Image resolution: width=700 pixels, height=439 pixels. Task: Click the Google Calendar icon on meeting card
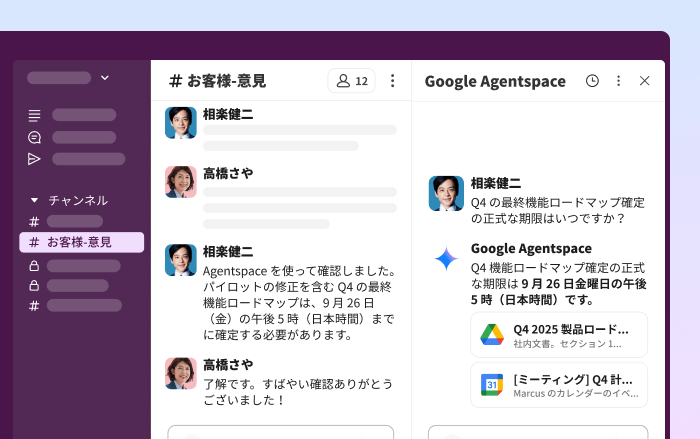tap(492, 385)
